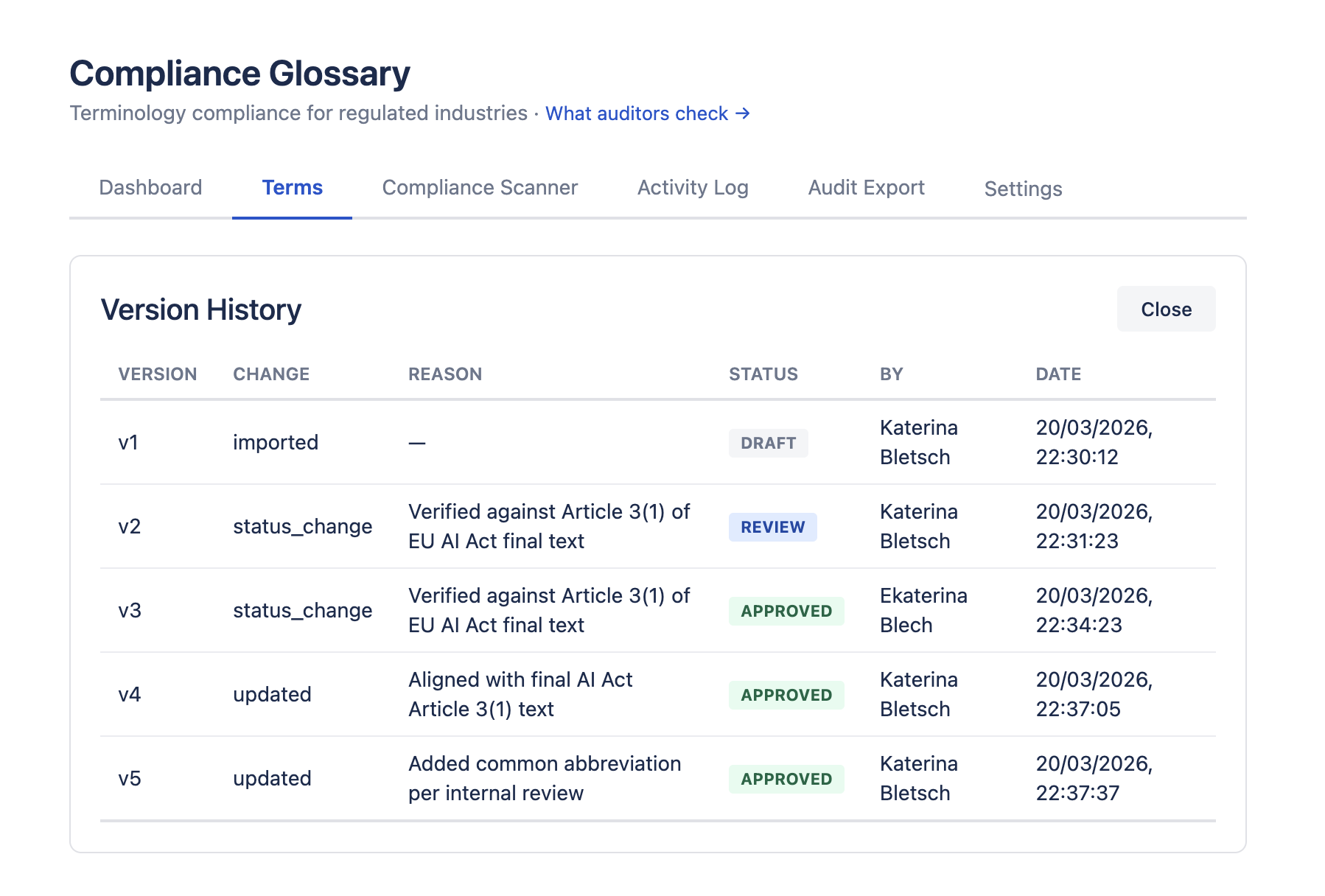Click the VERSION column header

click(x=158, y=374)
